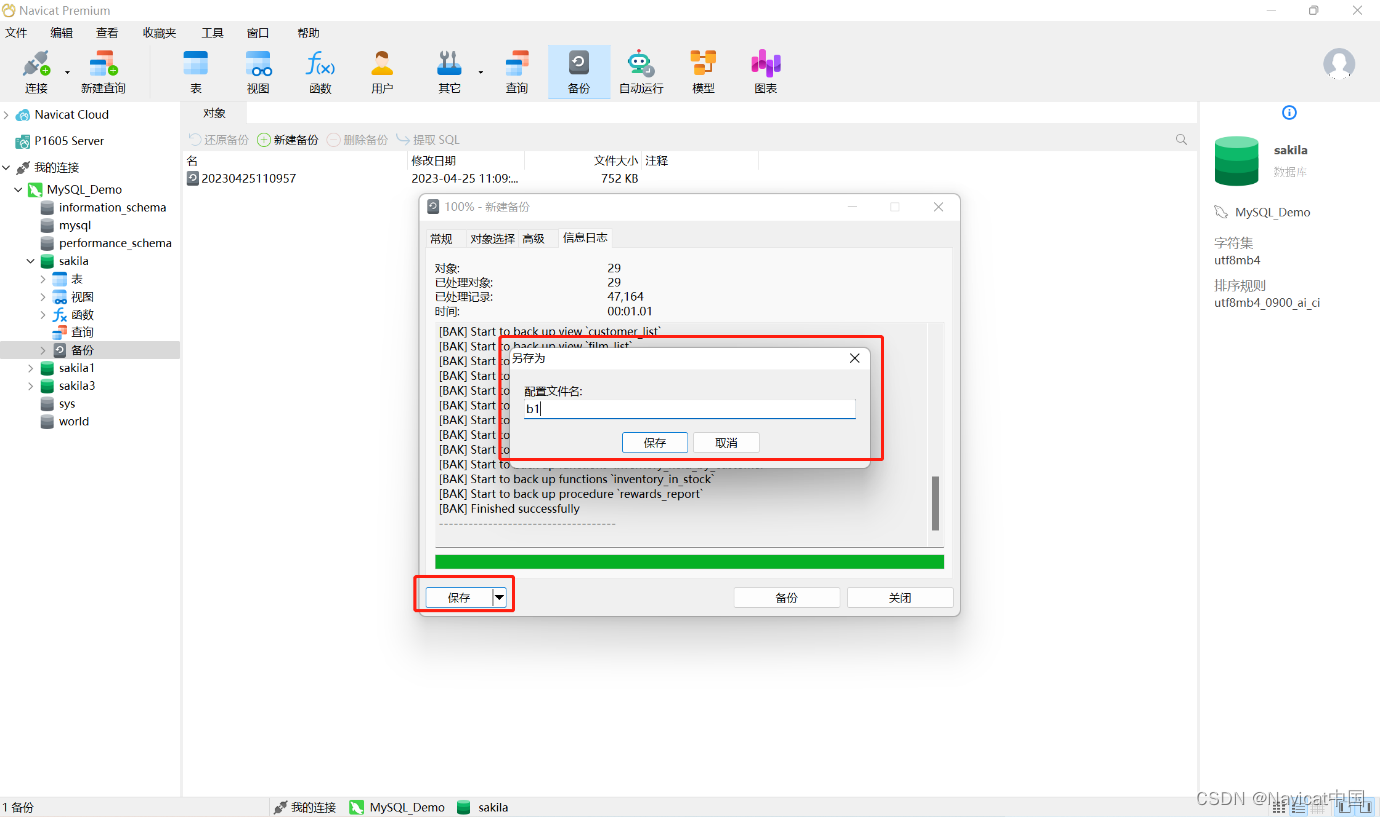
Task: Open the 查看 (View) menu
Action: point(107,33)
